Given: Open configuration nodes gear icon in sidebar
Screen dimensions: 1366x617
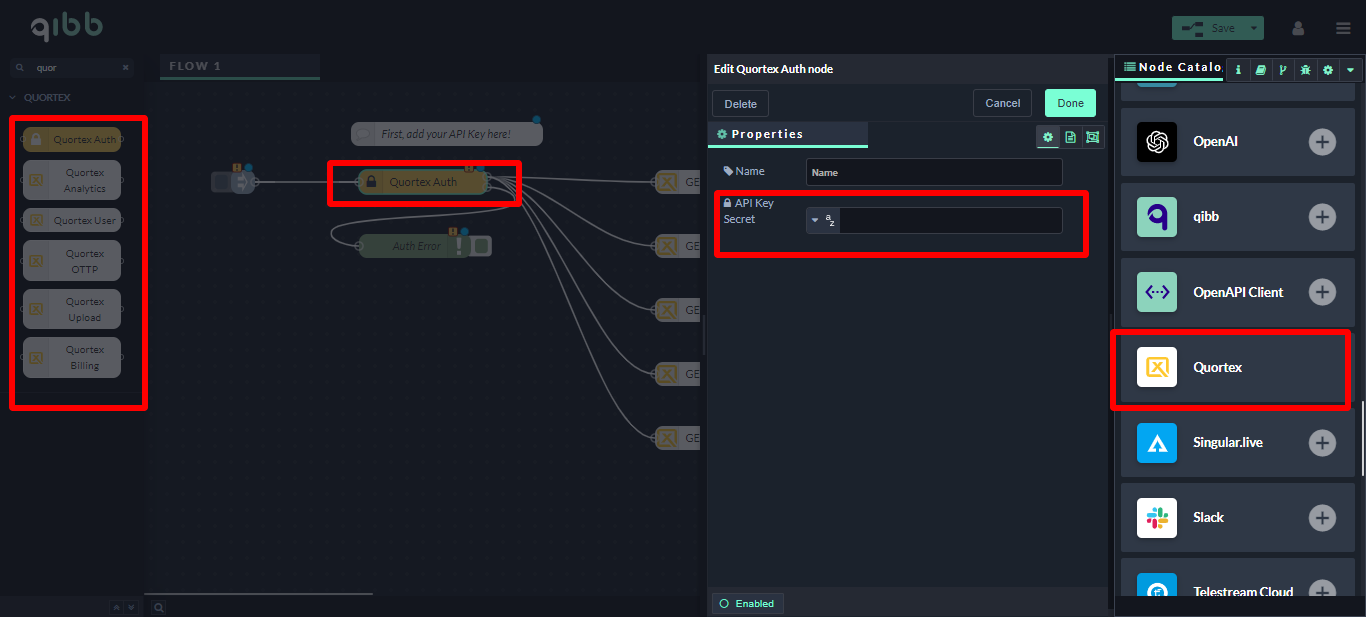Looking at the screenshot, I should click(x=1327, y=70).
